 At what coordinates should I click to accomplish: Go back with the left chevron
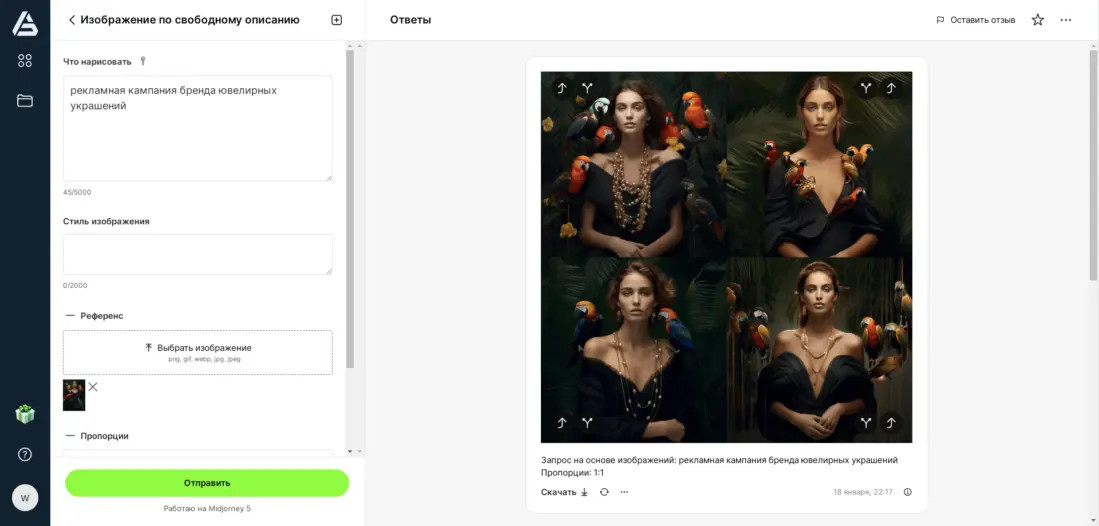tap(71, 20)
